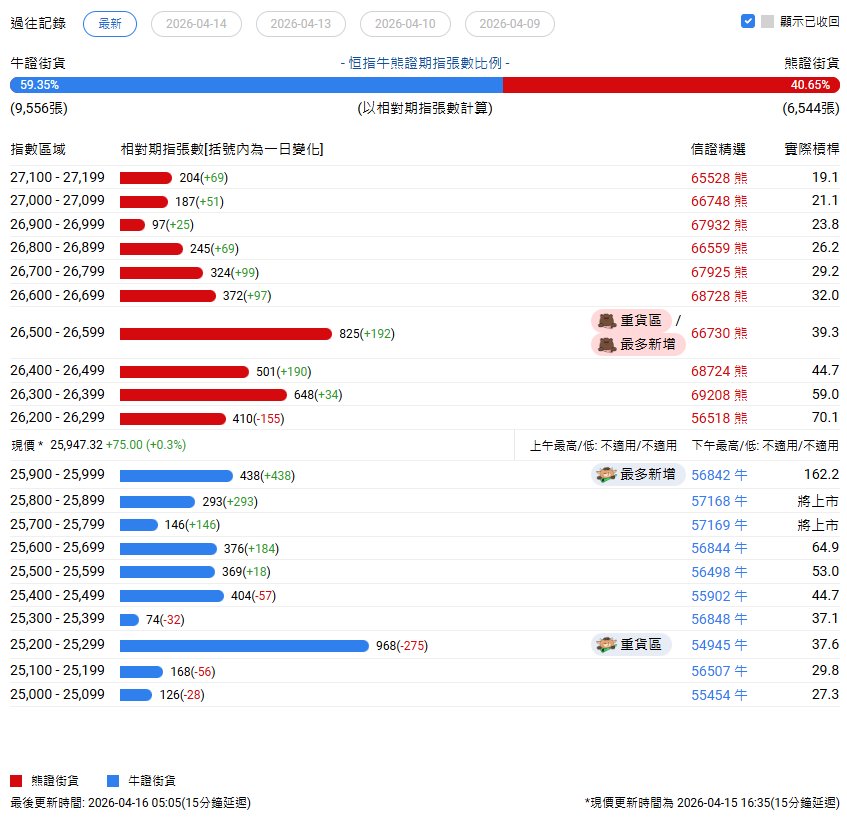The image size is (847, 817).
Task: Click the 恒指牛熊證期指張數比例 title
Action: pyautogui.click(x=425, y=63)
